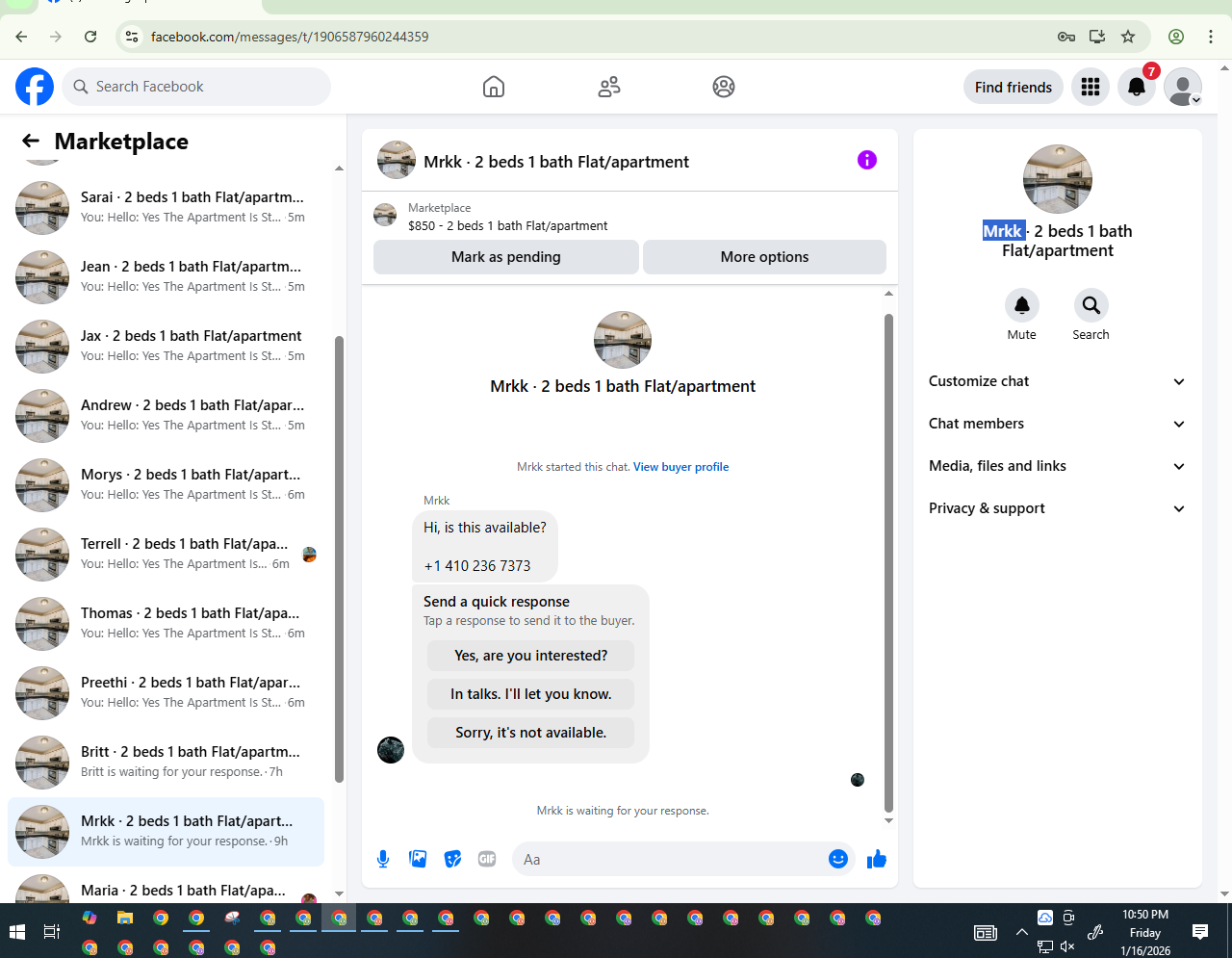
Task: Click sender avatar beside quick responses
Action: click(x=391, y=750)
